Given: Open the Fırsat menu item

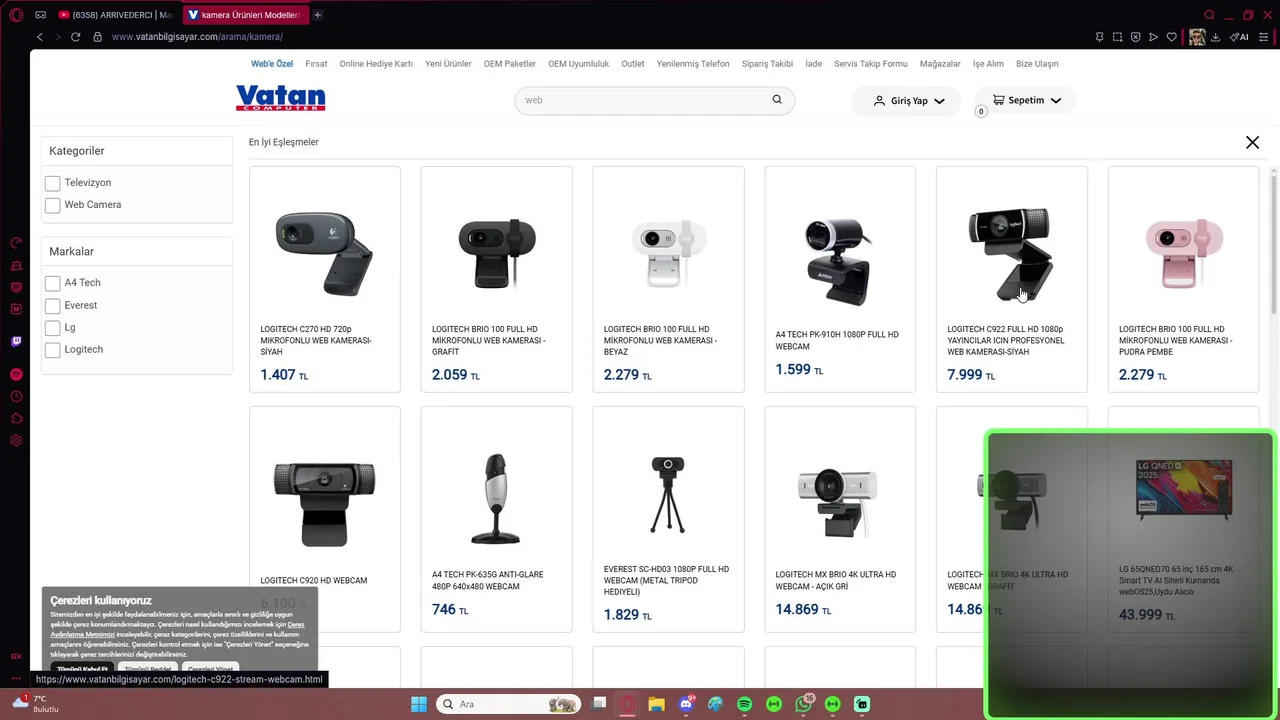Looking at the screenshot, I should (x=316, y=64).
